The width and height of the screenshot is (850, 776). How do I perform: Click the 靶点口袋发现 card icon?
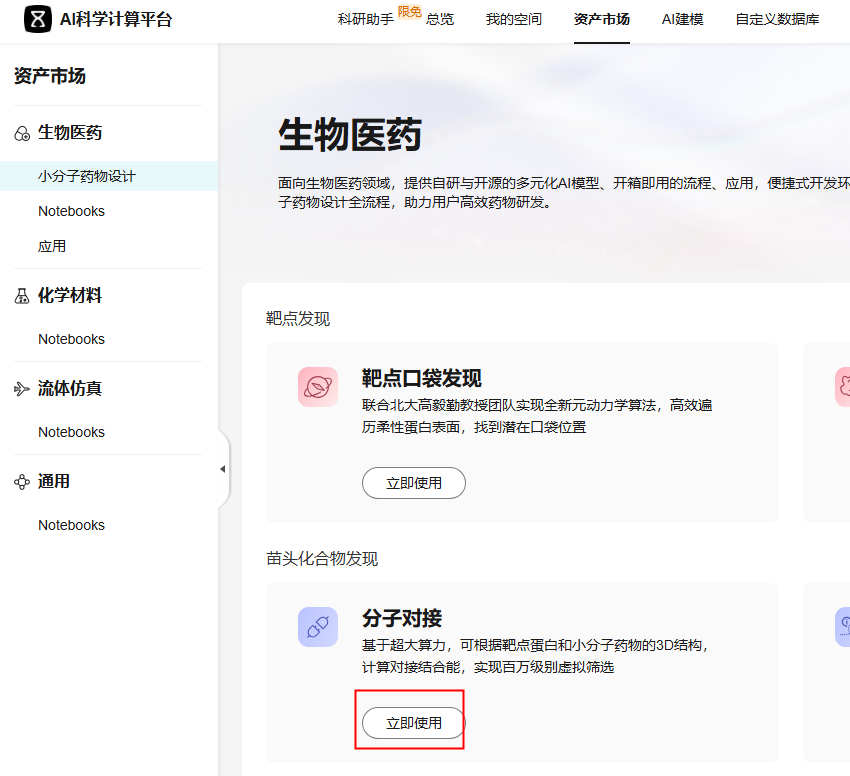pos(317,387)
